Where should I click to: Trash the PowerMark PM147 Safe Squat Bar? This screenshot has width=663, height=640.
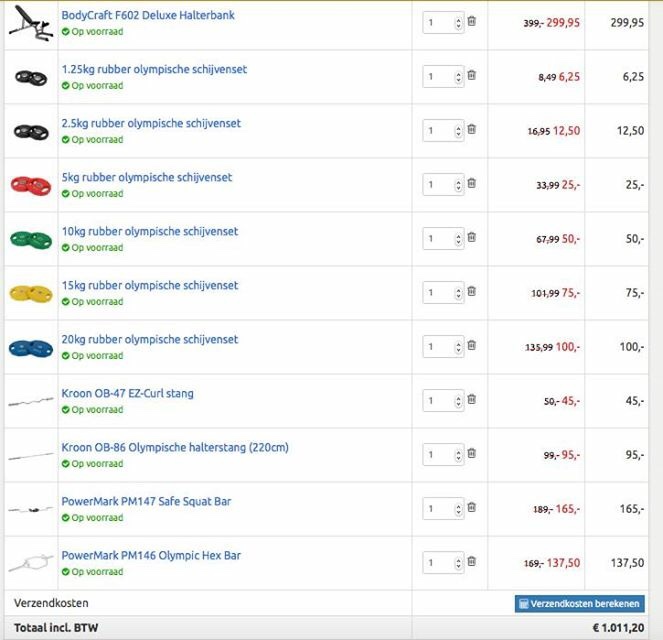click(472, 507)
